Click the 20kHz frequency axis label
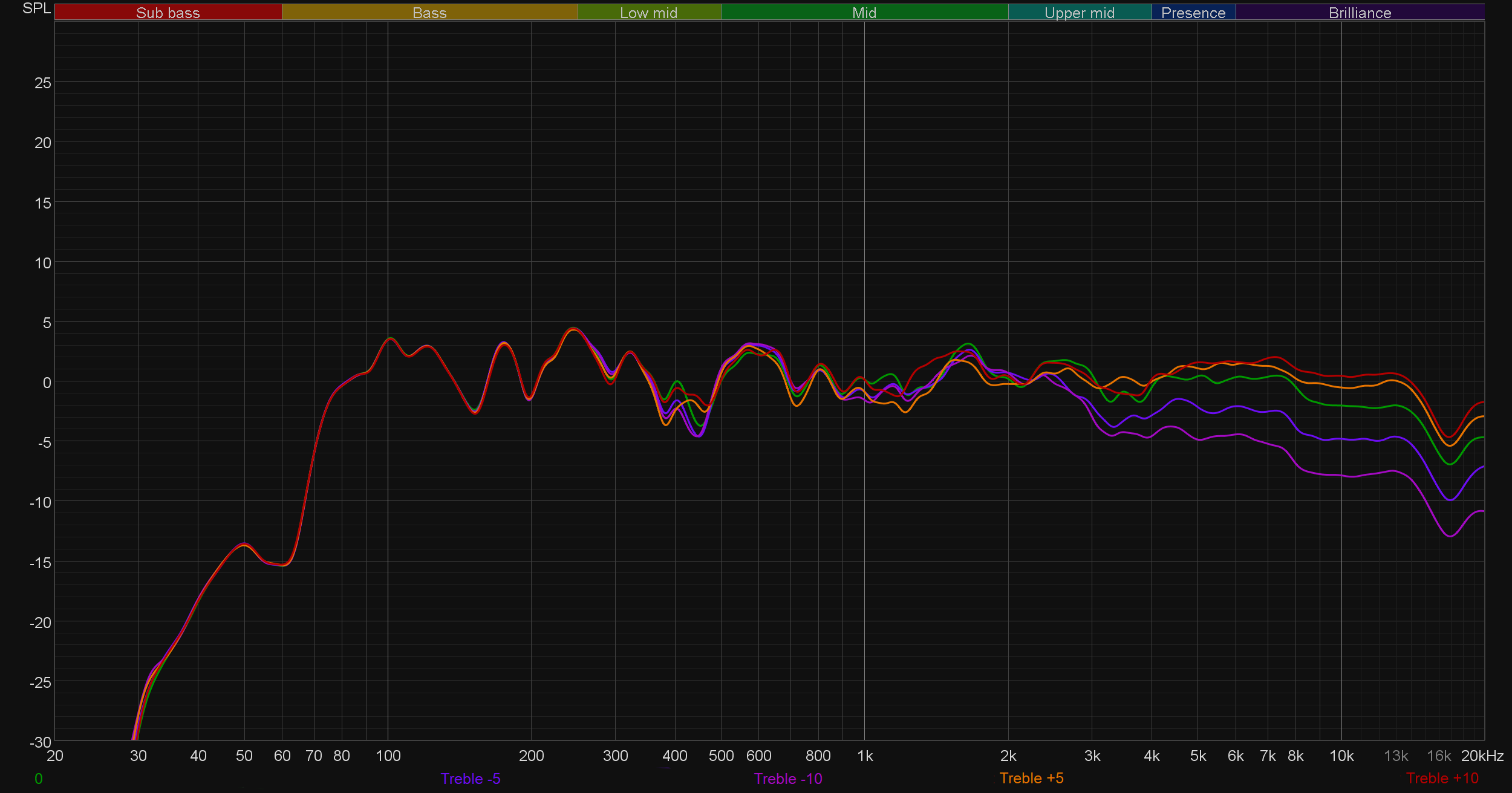The height and width of the screenshot is (793, 1512). pyautogui.click(x=1482, y=756)
